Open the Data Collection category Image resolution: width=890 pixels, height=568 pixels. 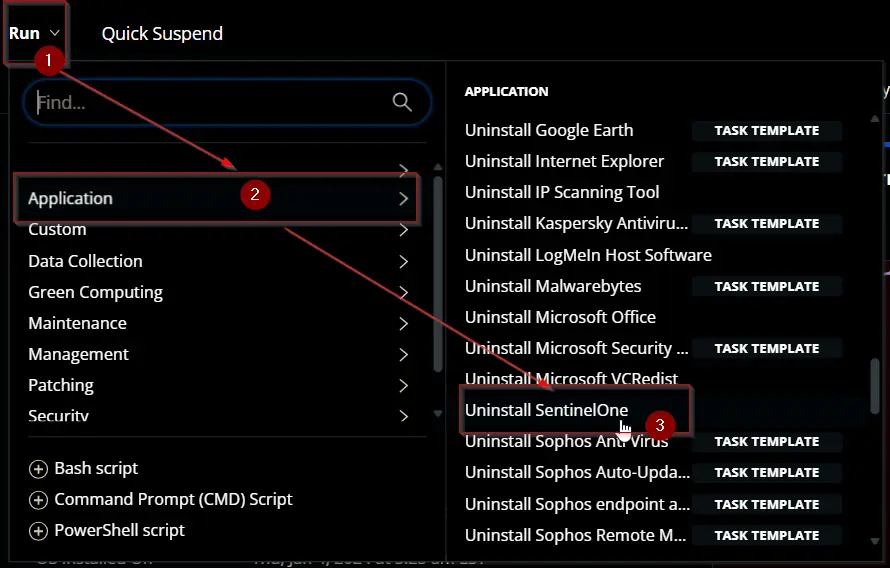219,261
